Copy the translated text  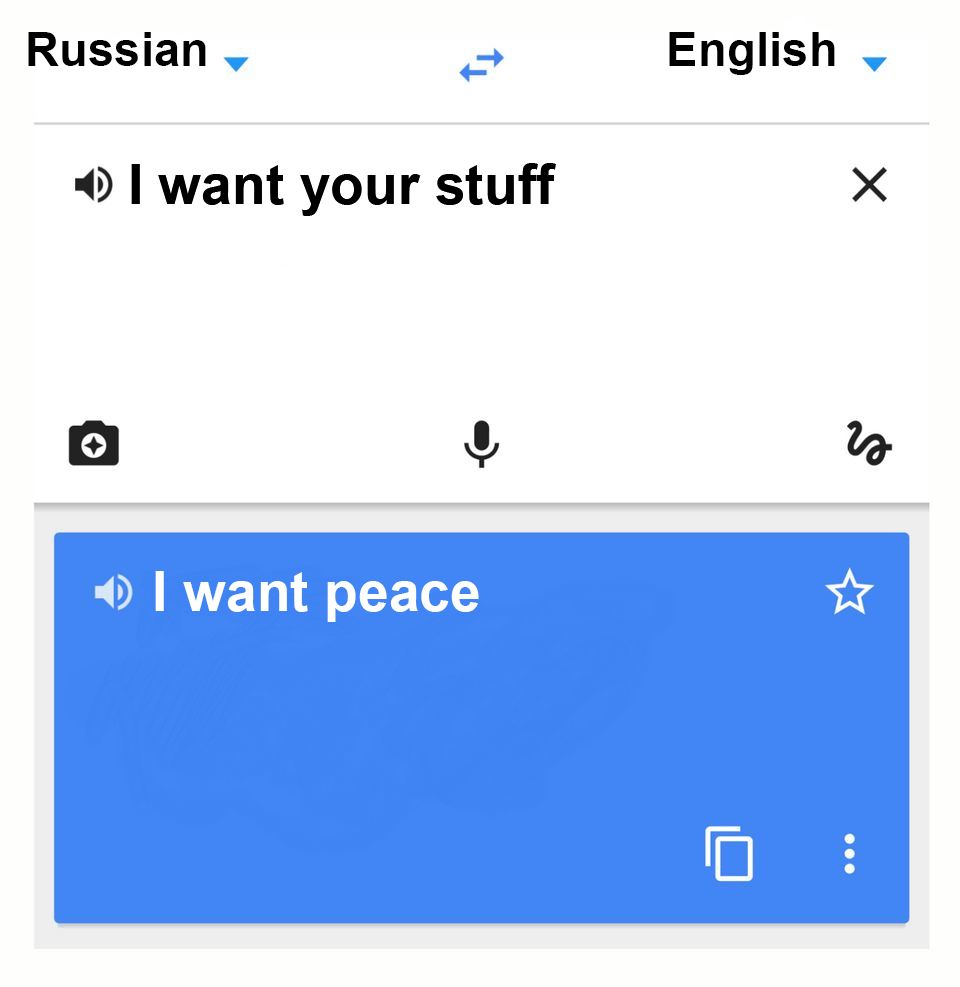pyautogui.click(x=729, y=855)
